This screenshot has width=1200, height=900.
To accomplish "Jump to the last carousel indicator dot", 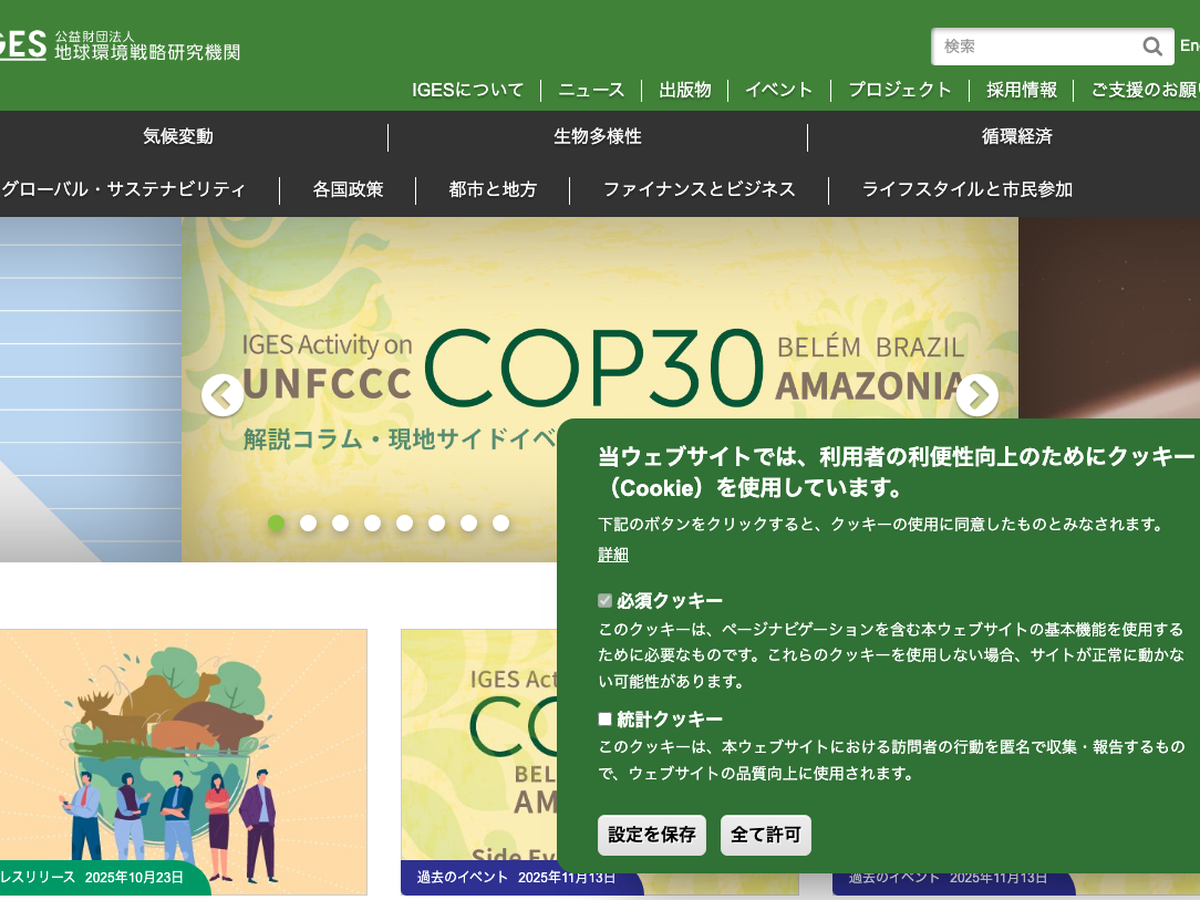I will coord(501,523).
